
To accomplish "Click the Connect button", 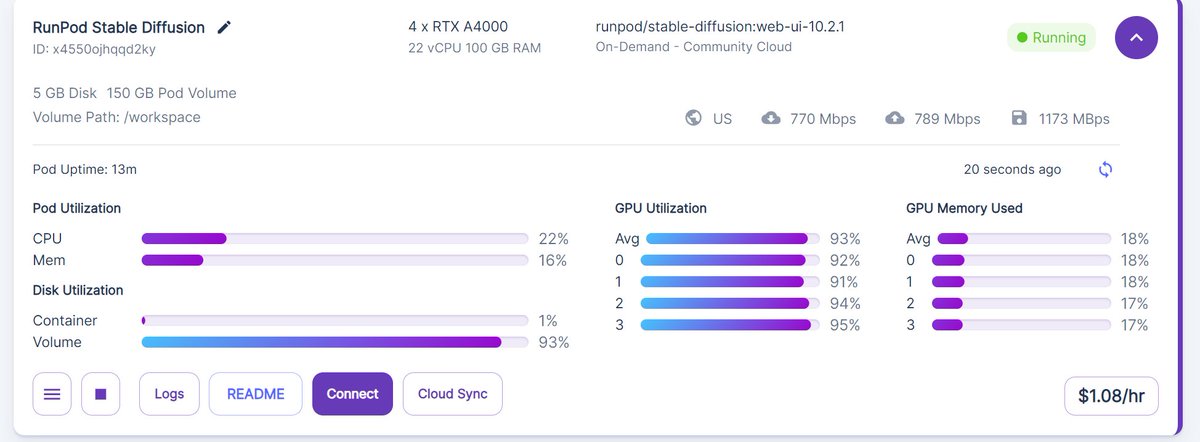I will (x=352, y=394).
